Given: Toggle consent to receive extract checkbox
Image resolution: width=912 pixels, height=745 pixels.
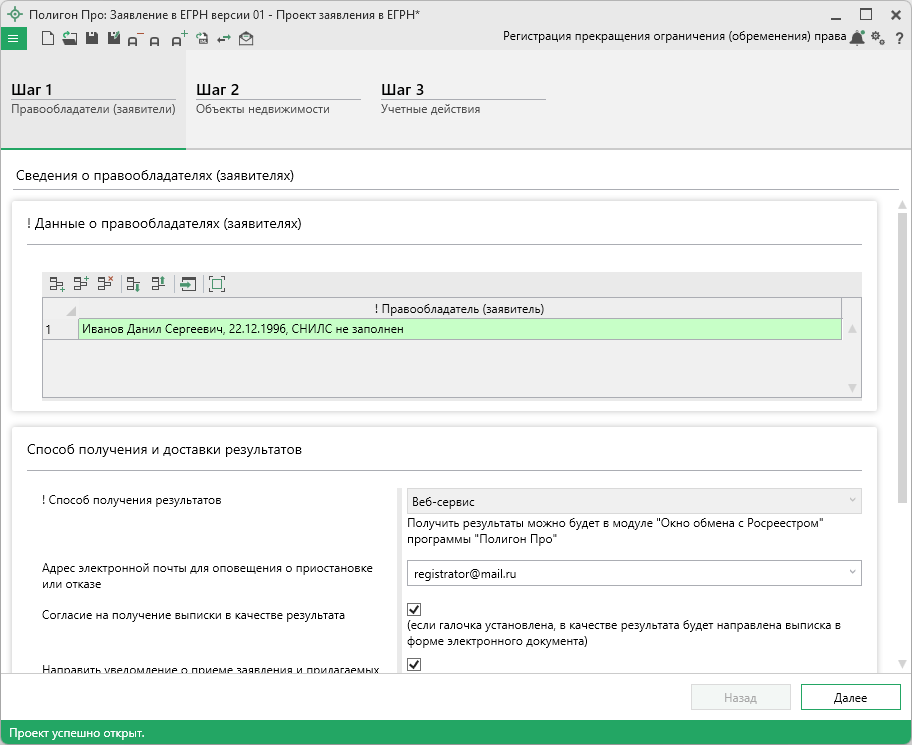Looking at the screenshot, I should (x=414, y=609).
